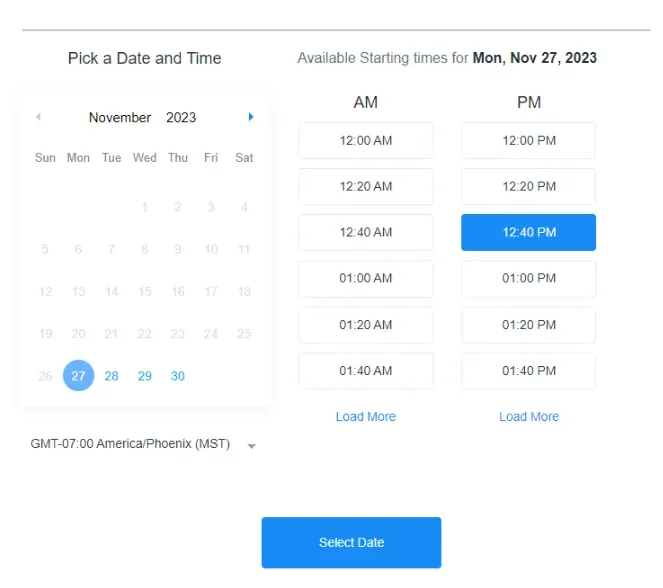Select the 01:40 AM time slot

pyautogui.click(x=366, y=371)
